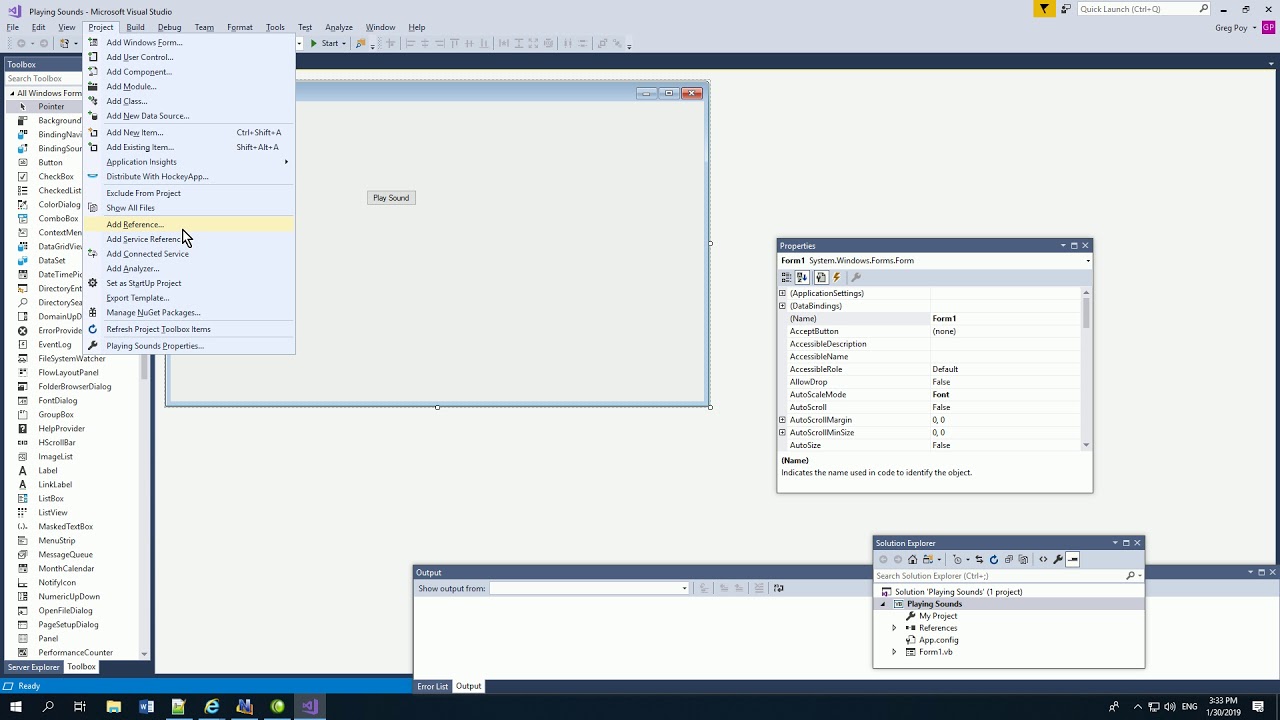Select Add Windows Form menu entry
The height and width of the screenshot is (720, 1280).
[190, 42]
